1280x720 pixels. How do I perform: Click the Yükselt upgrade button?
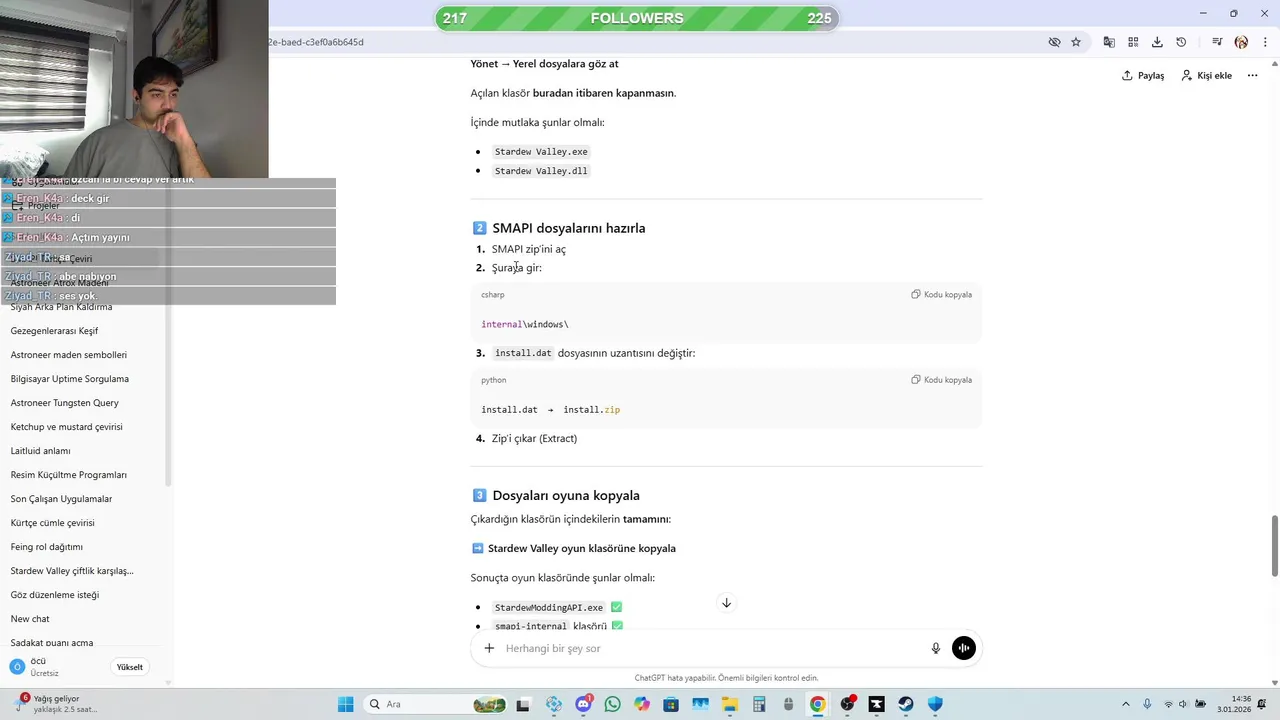[x=130, y=667]
